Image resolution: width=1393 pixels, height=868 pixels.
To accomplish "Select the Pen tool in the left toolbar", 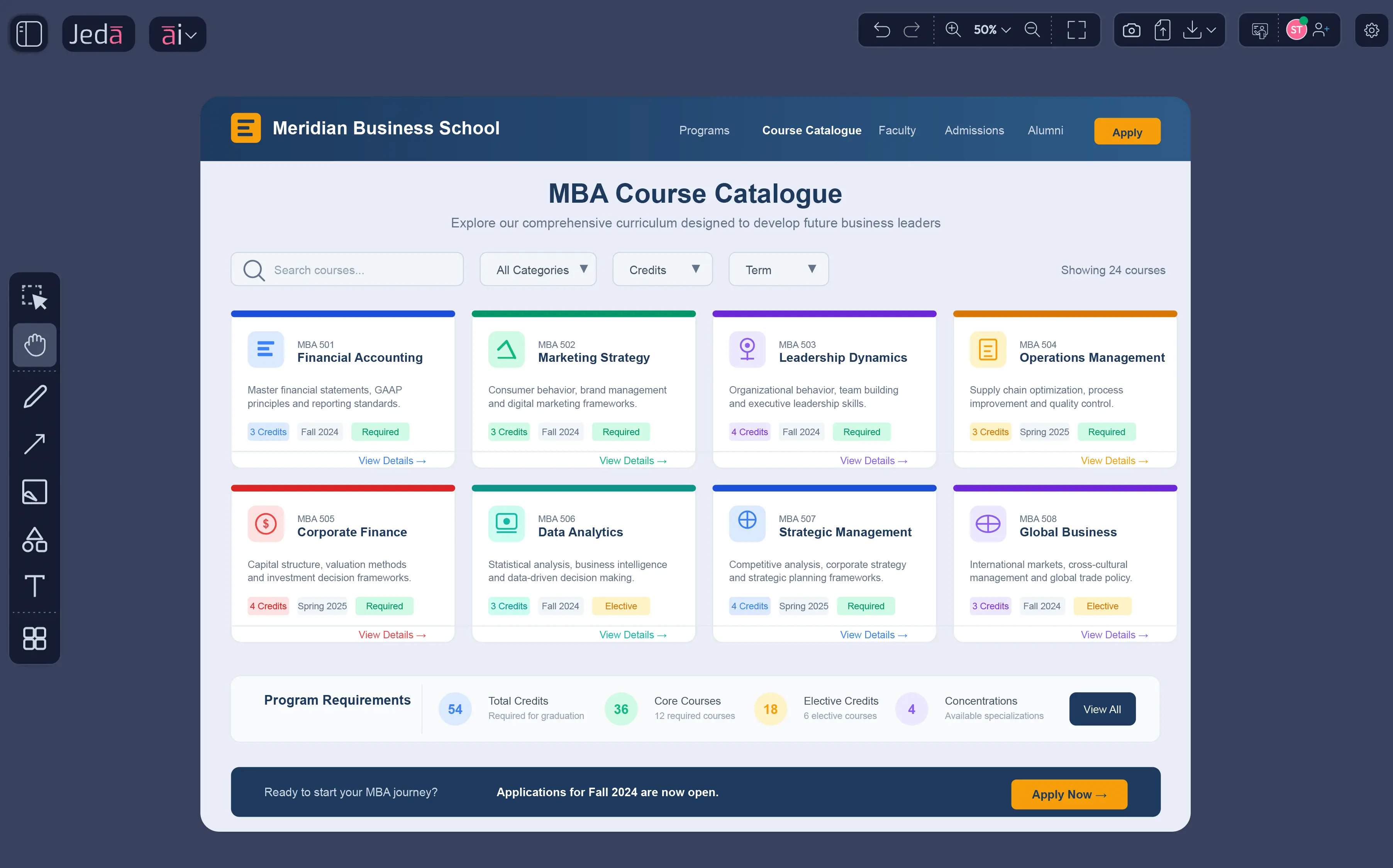I will [34, 396].
